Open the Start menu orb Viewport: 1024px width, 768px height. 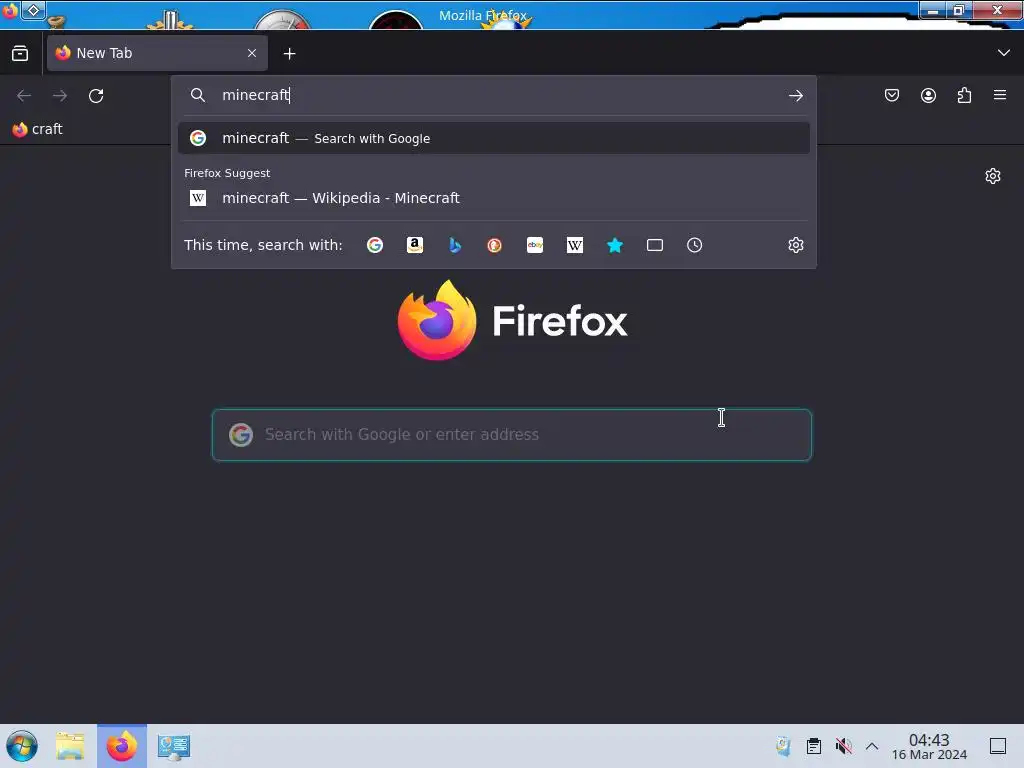click(22, 746)
